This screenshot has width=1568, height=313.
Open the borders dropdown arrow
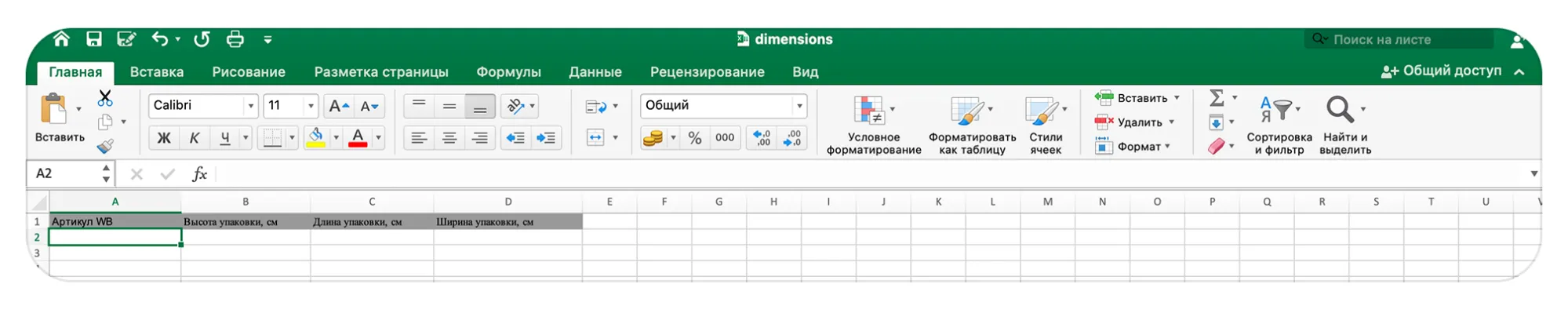(x=292, y=138)
